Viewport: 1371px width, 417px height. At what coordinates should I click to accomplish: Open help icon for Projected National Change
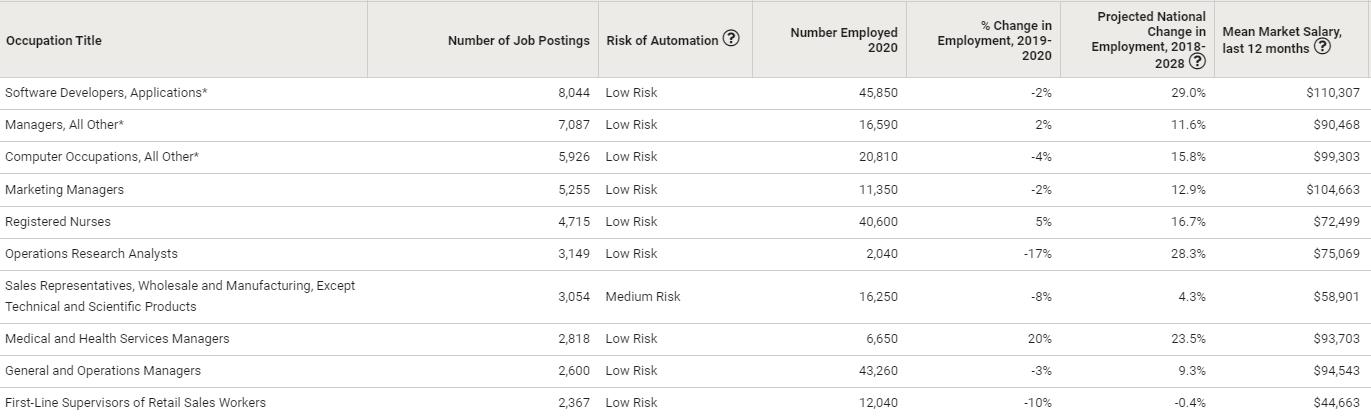(1196, 62)
